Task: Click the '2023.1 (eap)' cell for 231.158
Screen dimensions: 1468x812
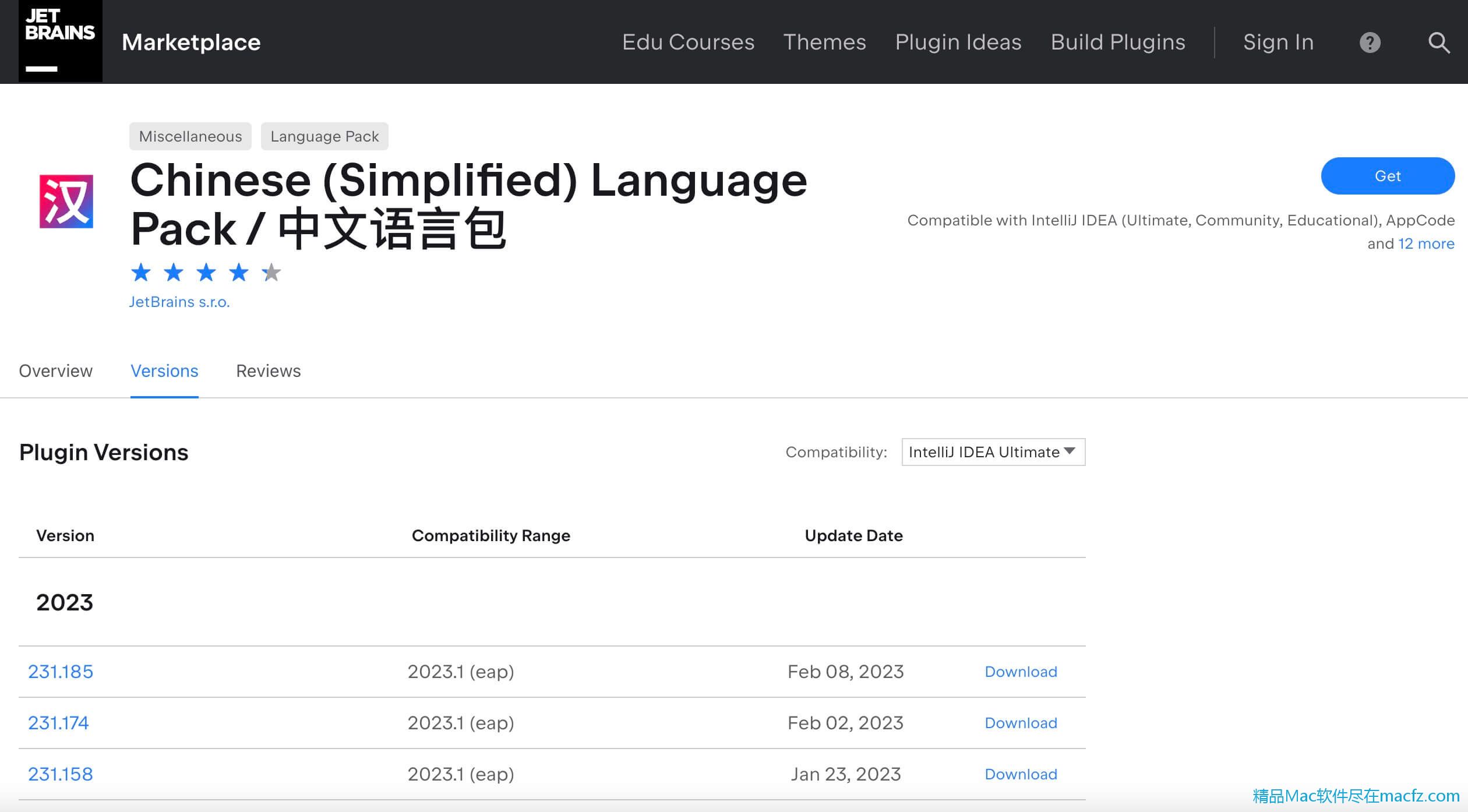Action: coord(461,774)
